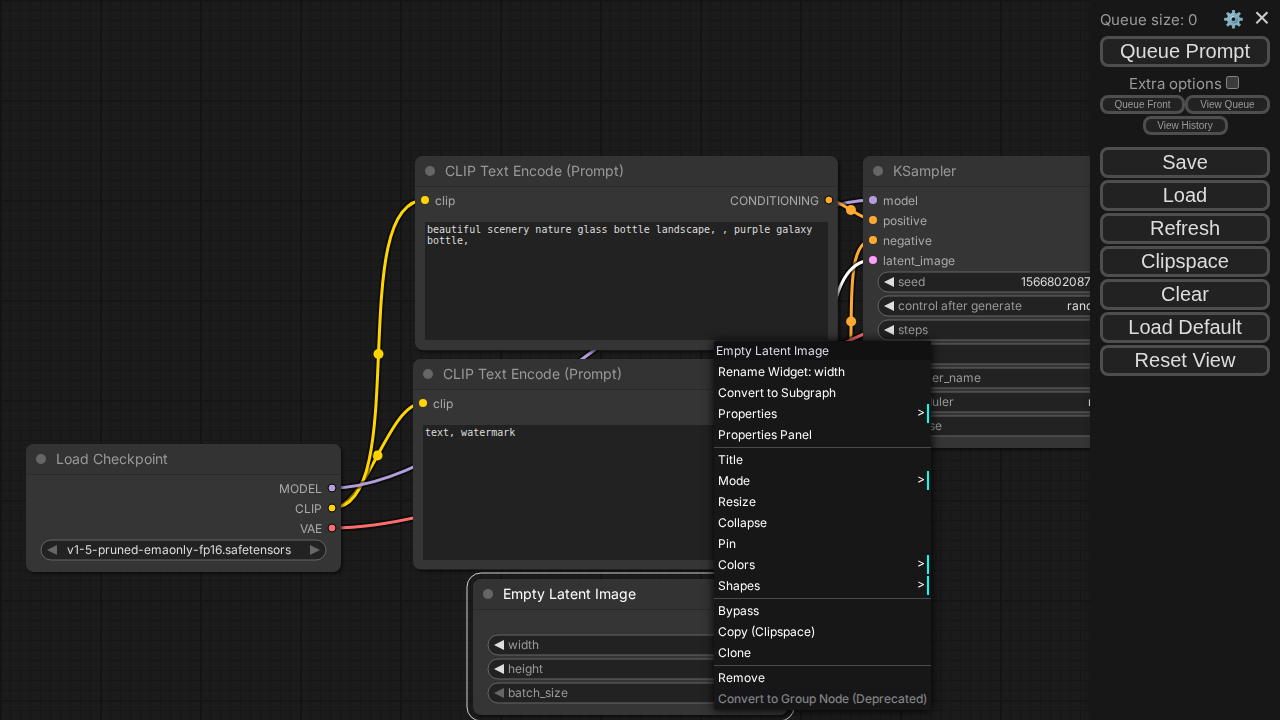The image size is (1280, 720).
Task: Select Bypass from the context menu
Action: [738, 611]
